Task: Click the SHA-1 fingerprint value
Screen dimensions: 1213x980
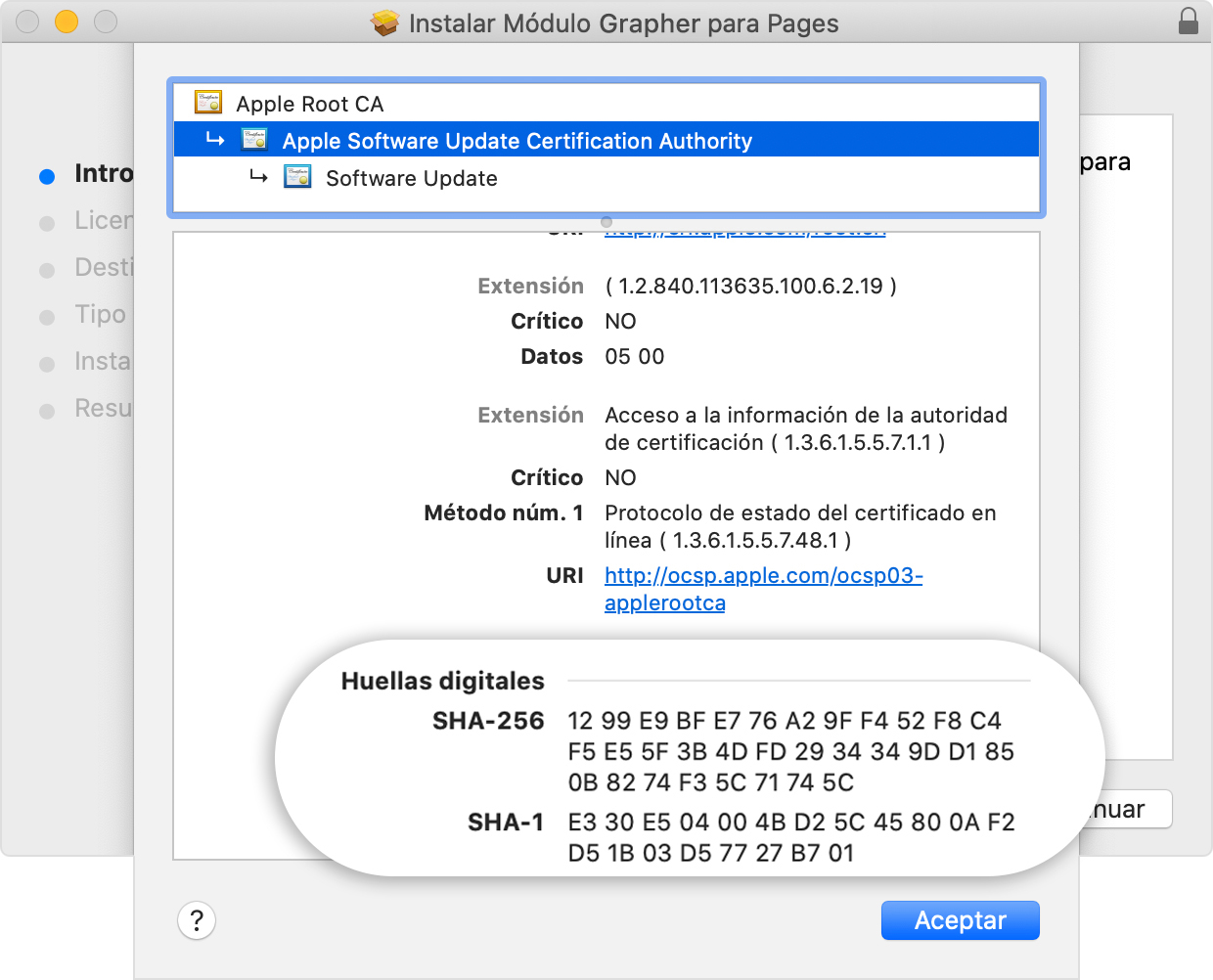Action: coord(791,837)
